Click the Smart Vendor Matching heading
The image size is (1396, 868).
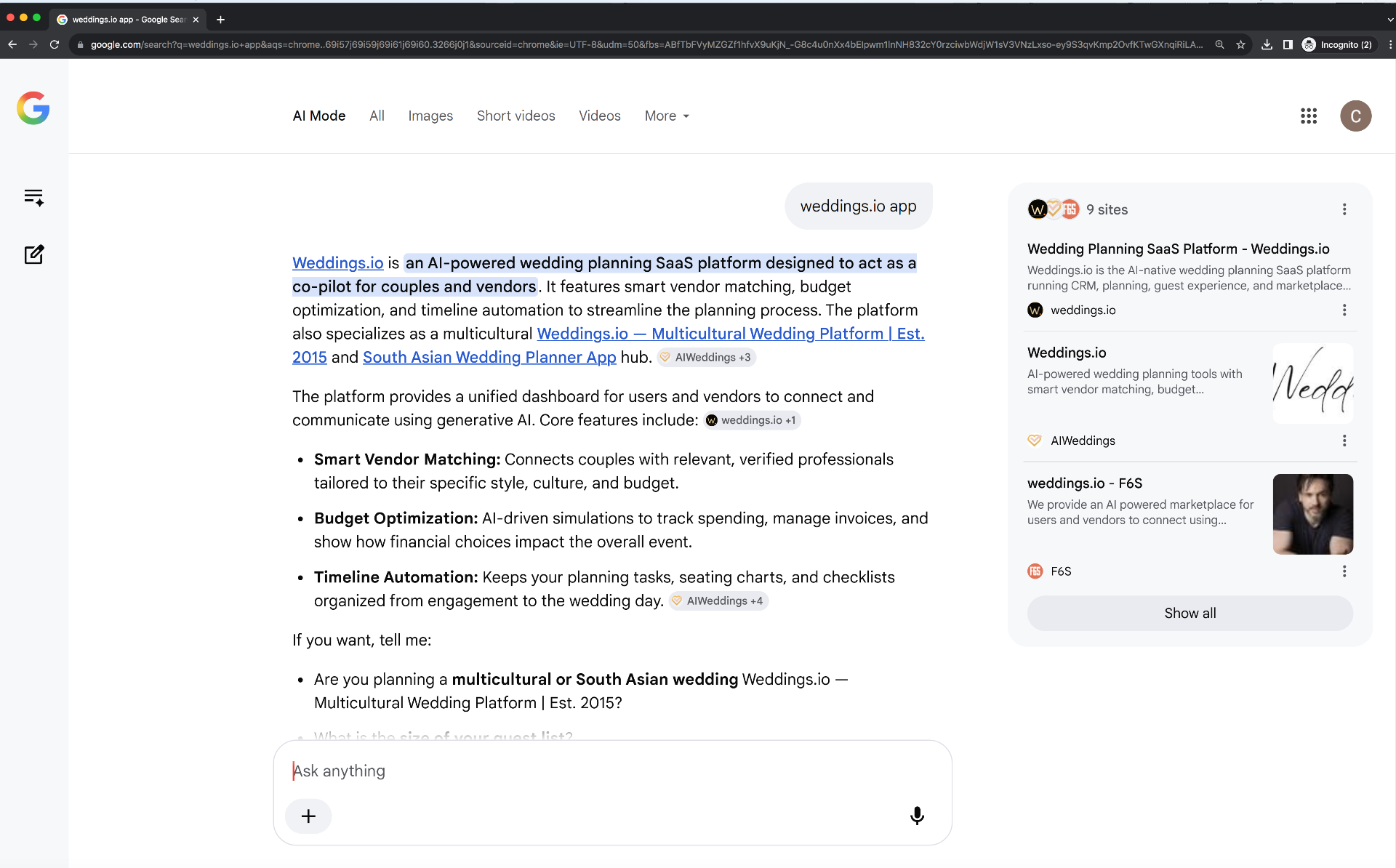[x=407, y=459]
